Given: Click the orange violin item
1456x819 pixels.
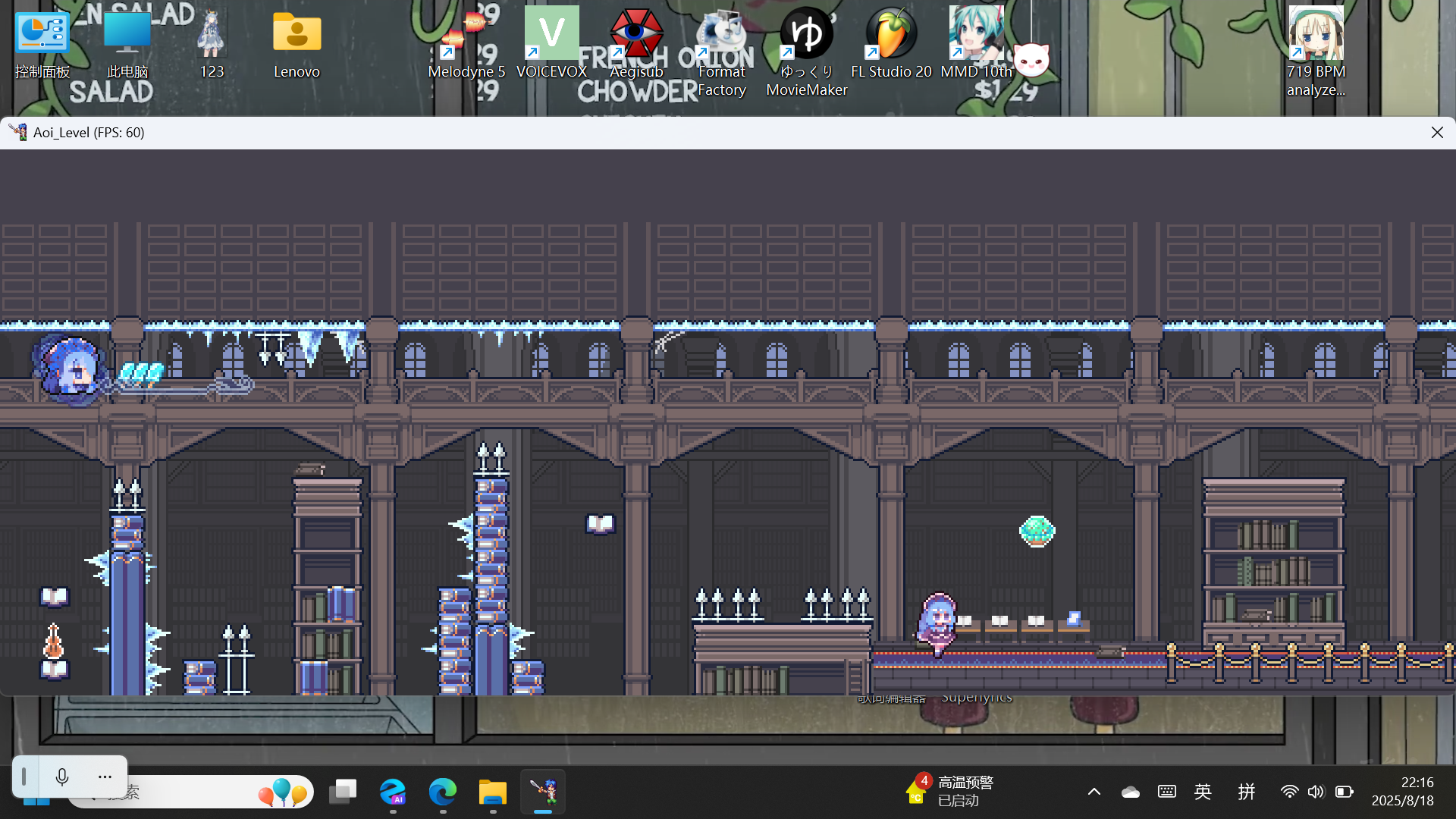Looking at the screenshot, I should click(x=53, y=642).
